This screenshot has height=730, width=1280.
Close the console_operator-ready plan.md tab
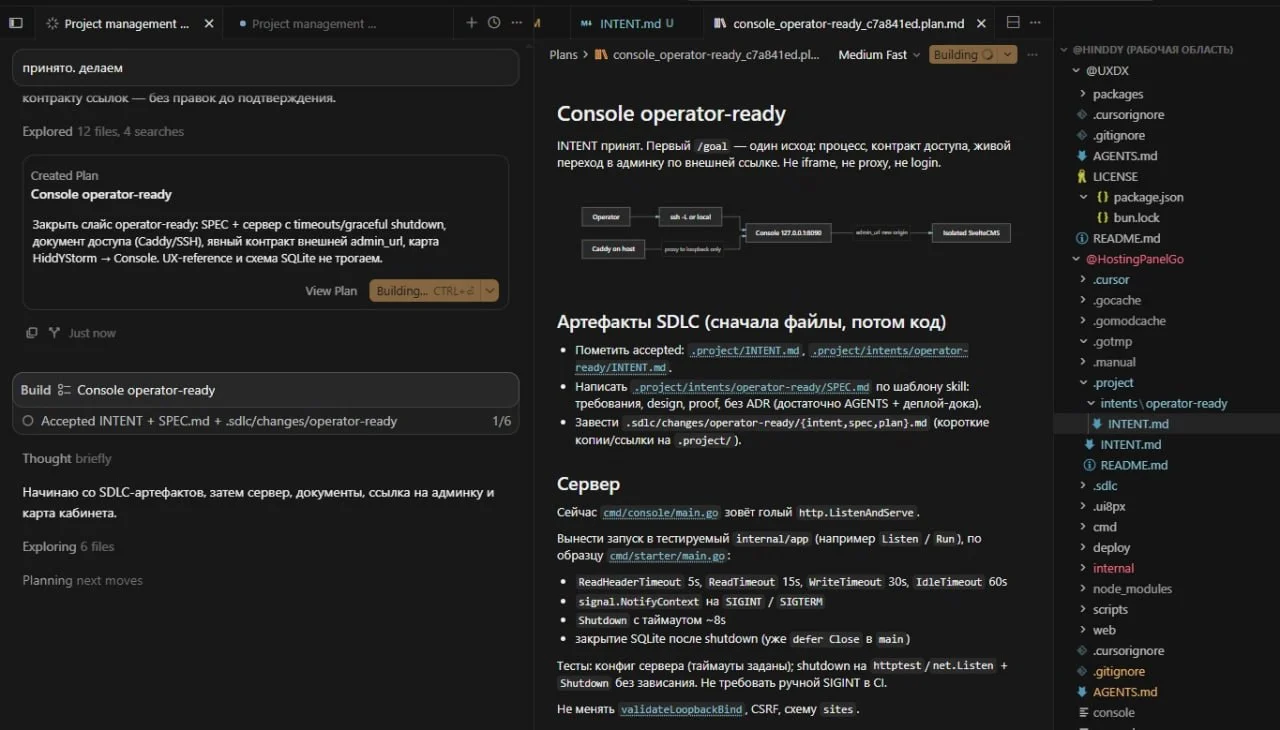click(981, 23)
